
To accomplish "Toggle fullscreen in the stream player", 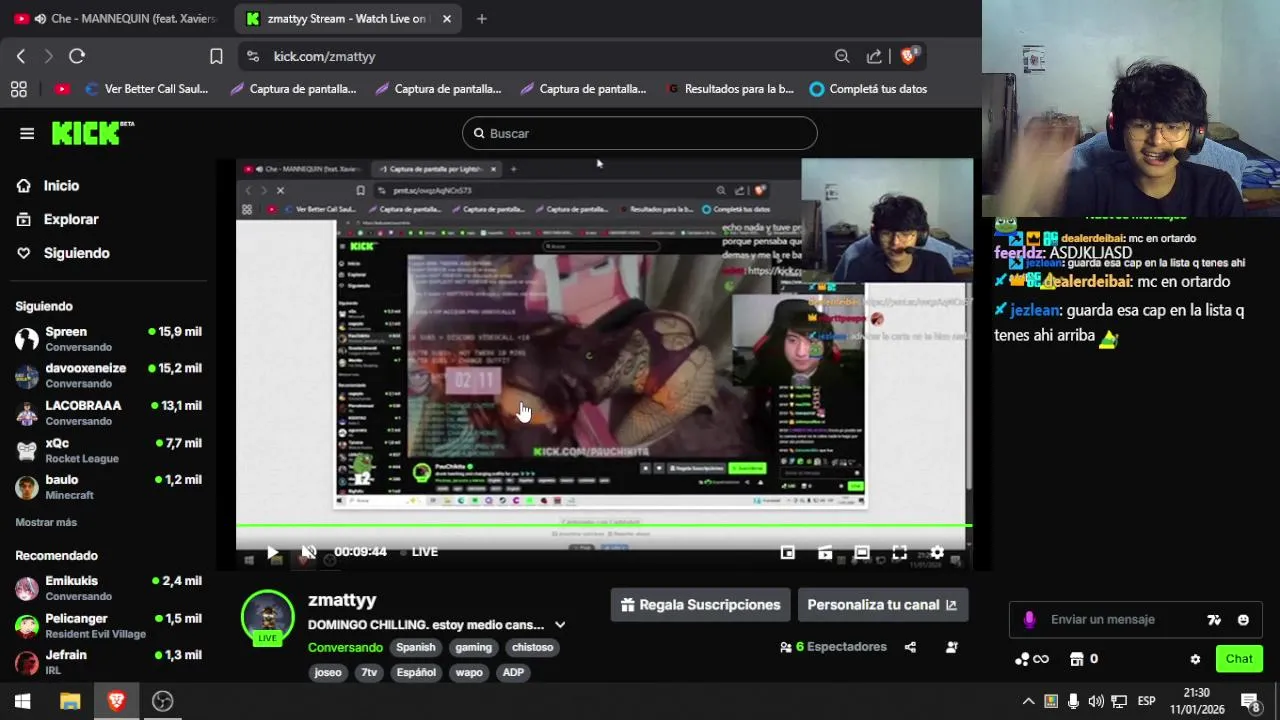I will [899, 552].
